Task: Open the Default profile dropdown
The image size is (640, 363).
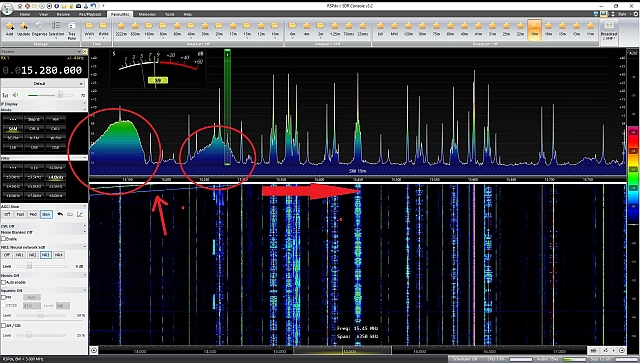Action: tap(43, 83)
